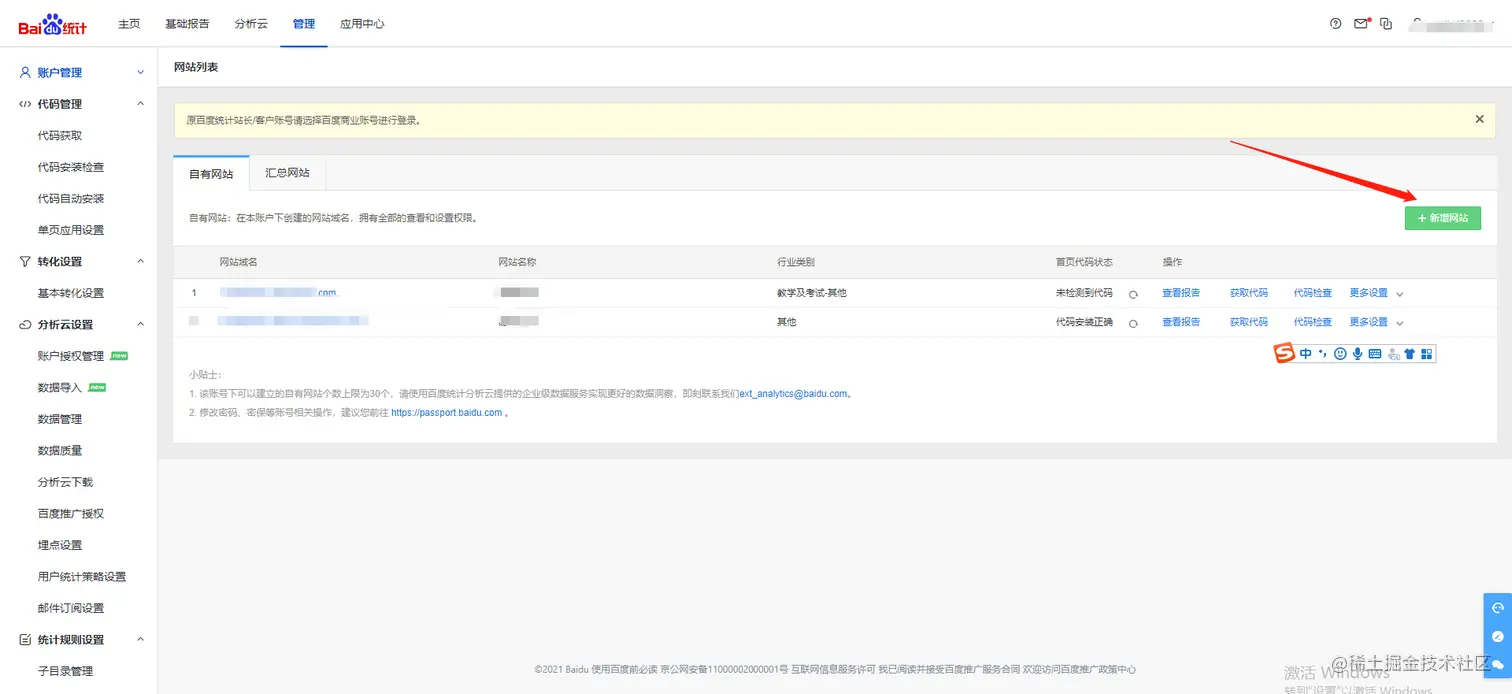
Task: Open 账户授权管理 in the sidebar
Action: [71, 356]
